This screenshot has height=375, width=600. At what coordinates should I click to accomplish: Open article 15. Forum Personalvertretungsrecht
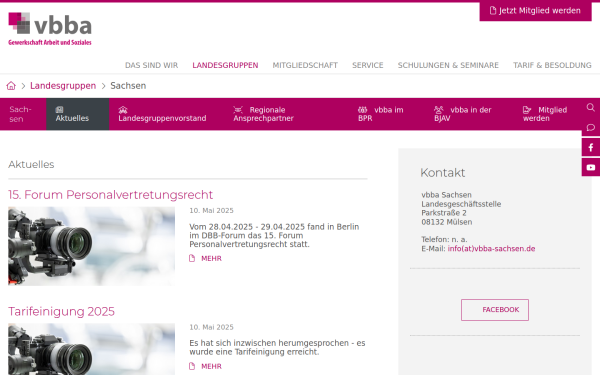(x=111, y=195)
